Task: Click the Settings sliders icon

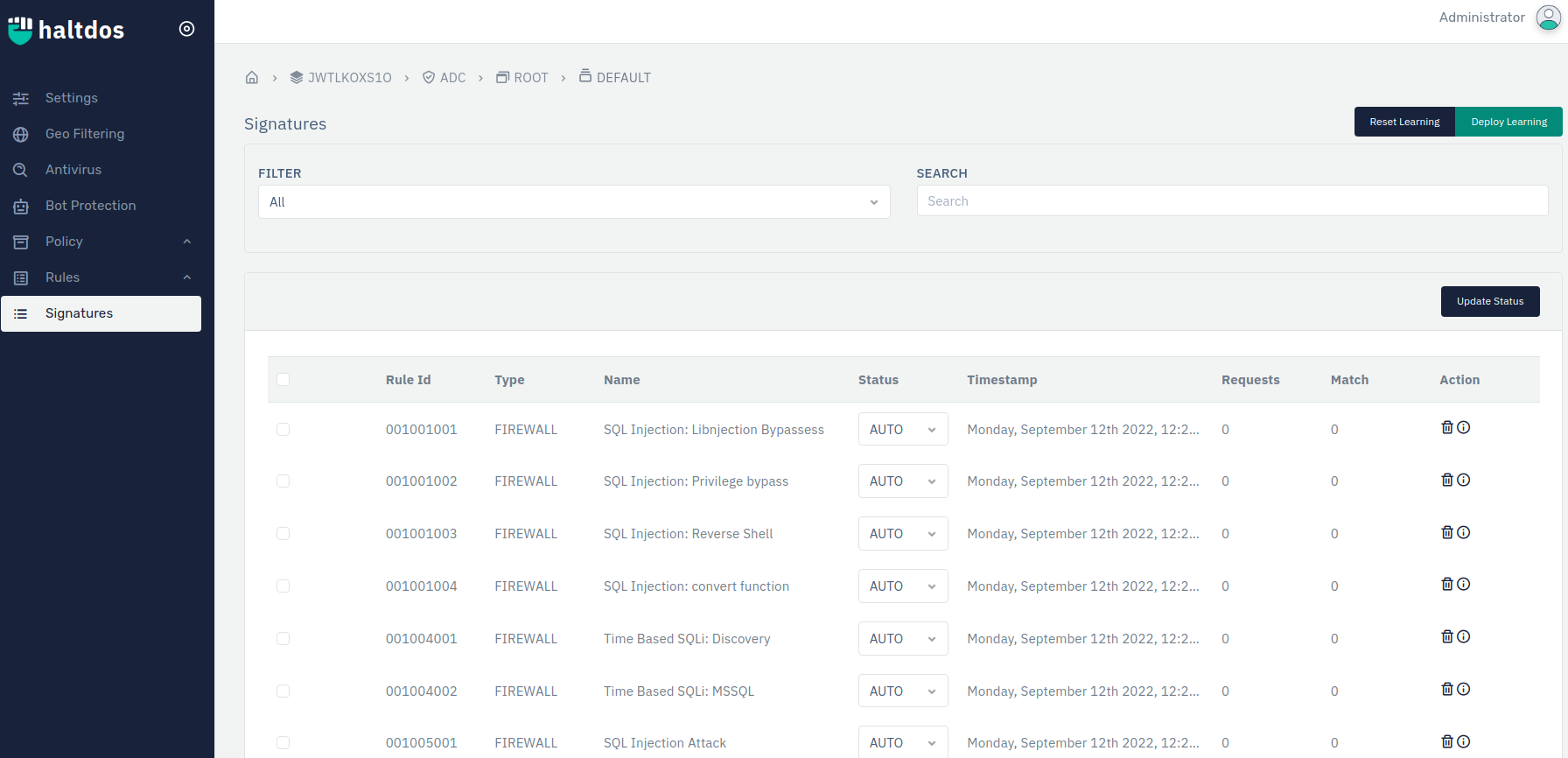Action: point(21,98)
